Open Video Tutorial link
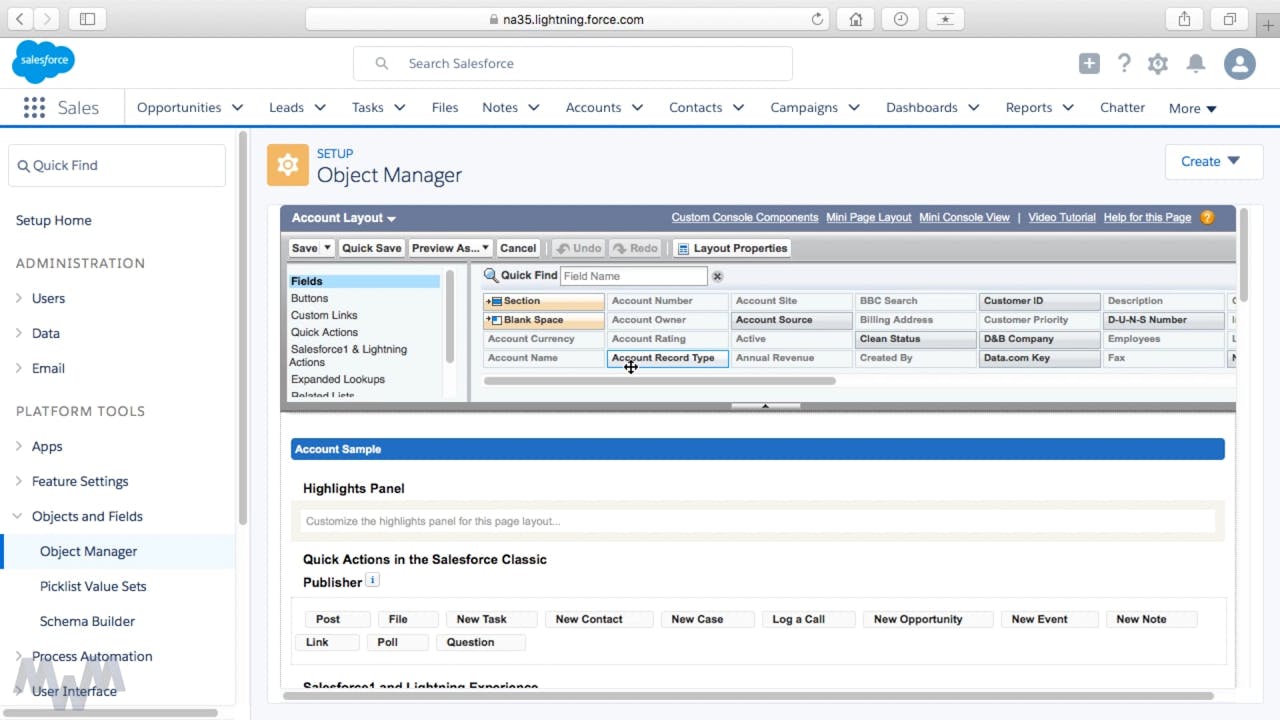The height and width of the screenshot is (720, 1280). [x=1062, y=217]
